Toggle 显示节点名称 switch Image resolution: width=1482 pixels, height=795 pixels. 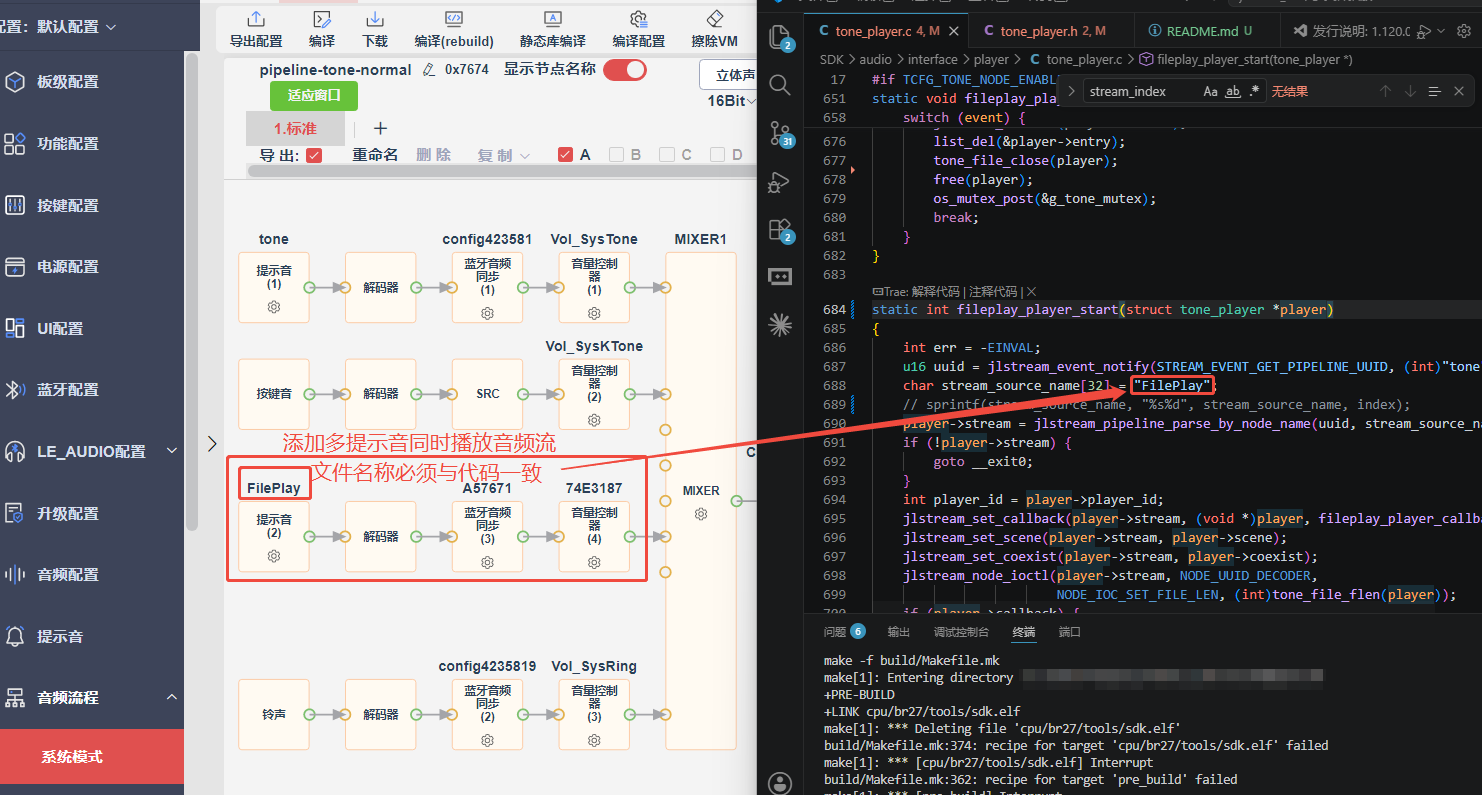coord(624,69)
